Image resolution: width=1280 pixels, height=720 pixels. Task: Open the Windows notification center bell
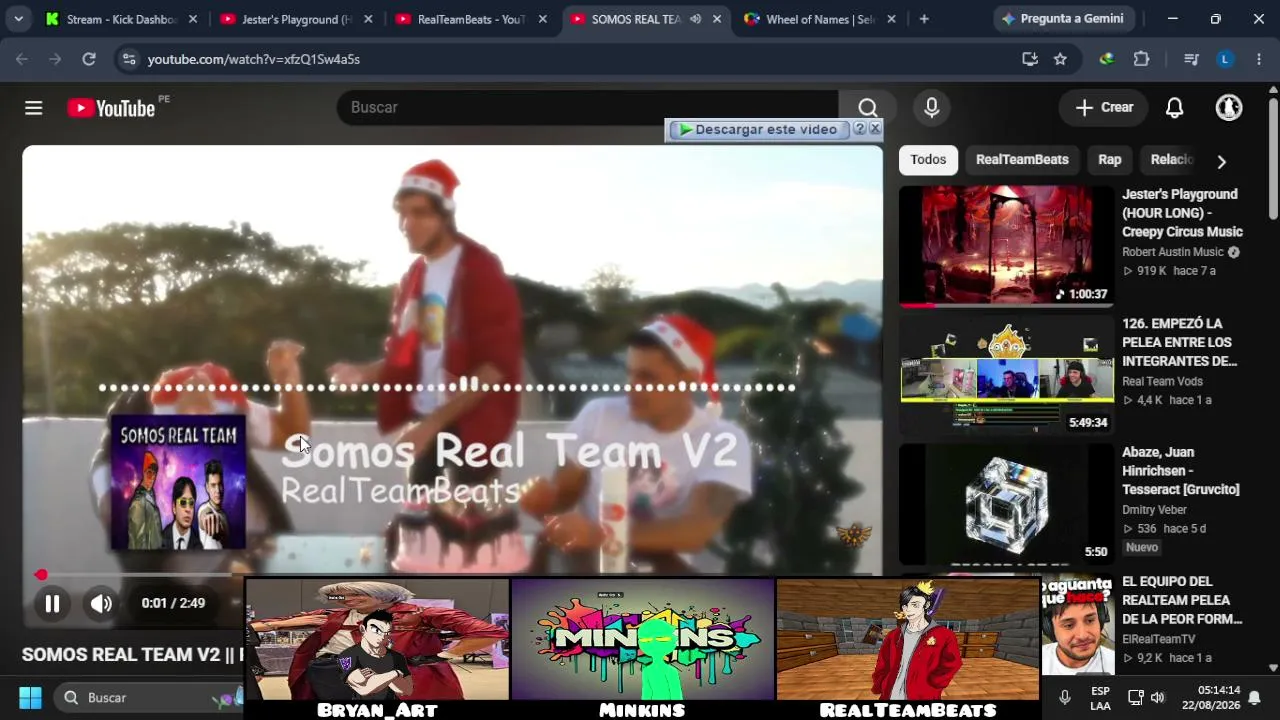pos(1254,698)
